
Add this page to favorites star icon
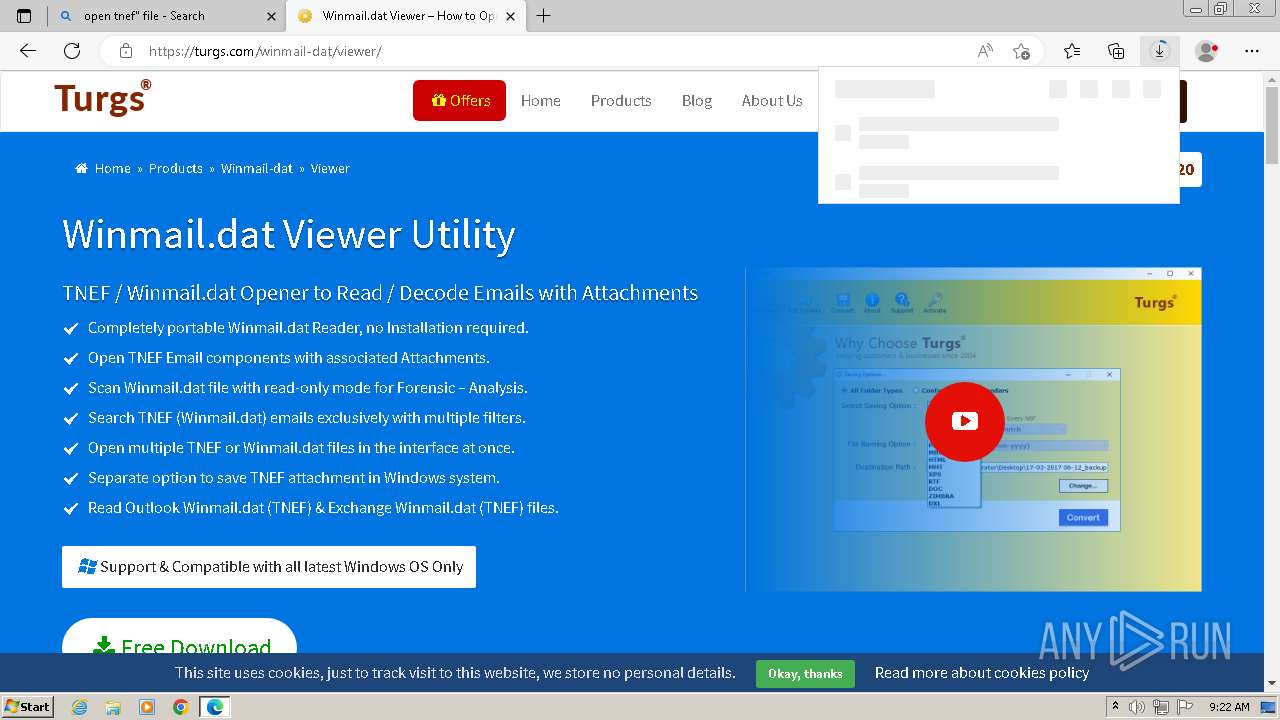click(x=1021, y=51)
